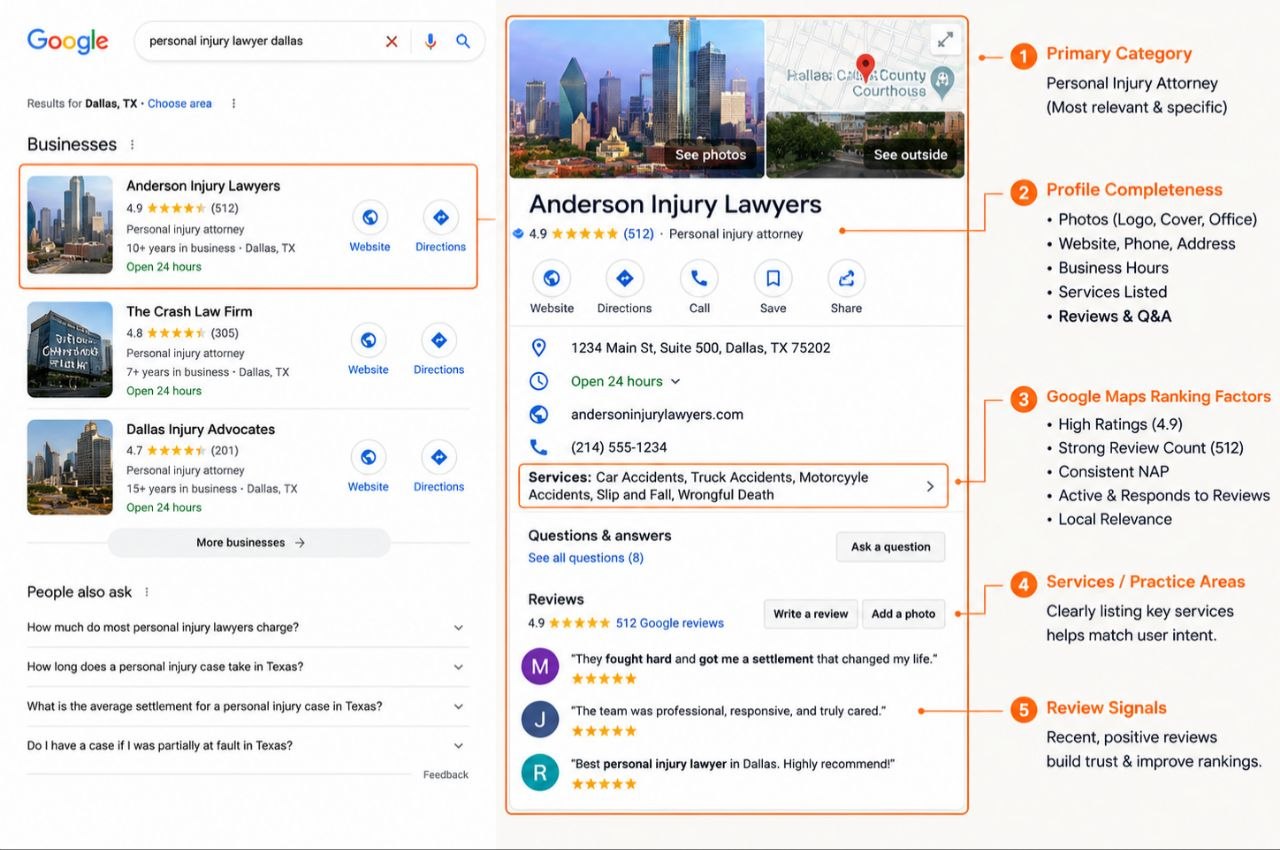Expand the photo panel with expand icon

click(945, 40)
